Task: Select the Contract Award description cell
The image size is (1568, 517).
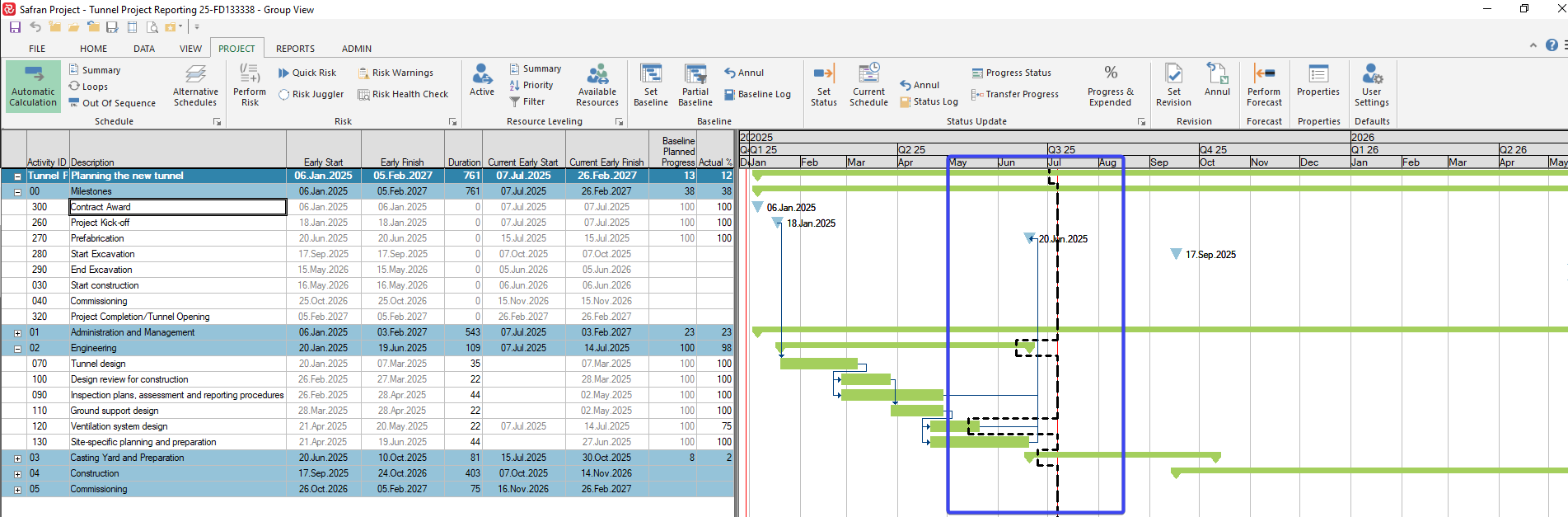Action: [x=178, y=207]
